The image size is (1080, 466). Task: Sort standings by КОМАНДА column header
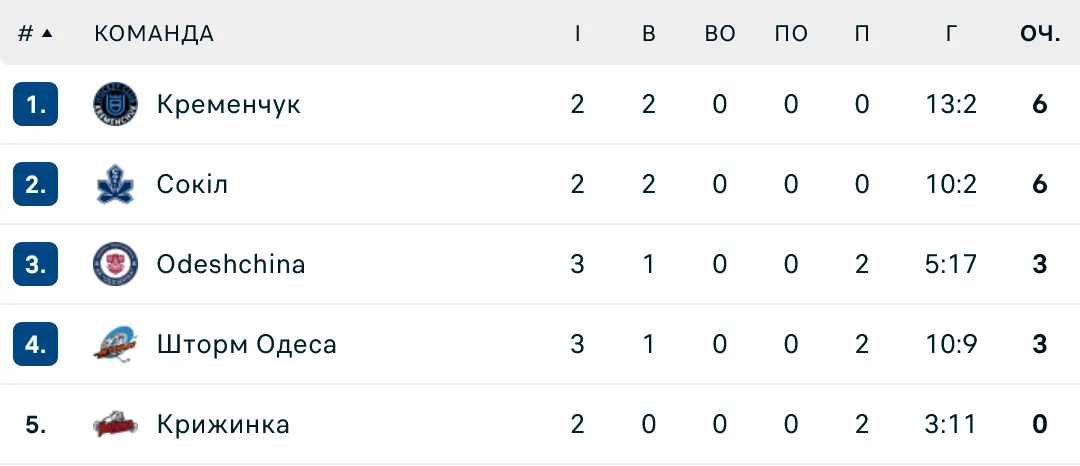point(154,33)
